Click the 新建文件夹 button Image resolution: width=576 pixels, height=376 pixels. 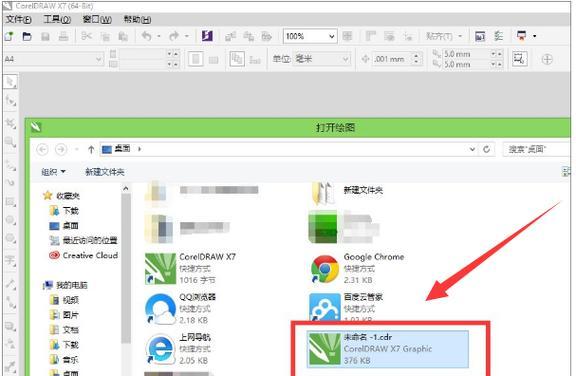tap(105, 172)
